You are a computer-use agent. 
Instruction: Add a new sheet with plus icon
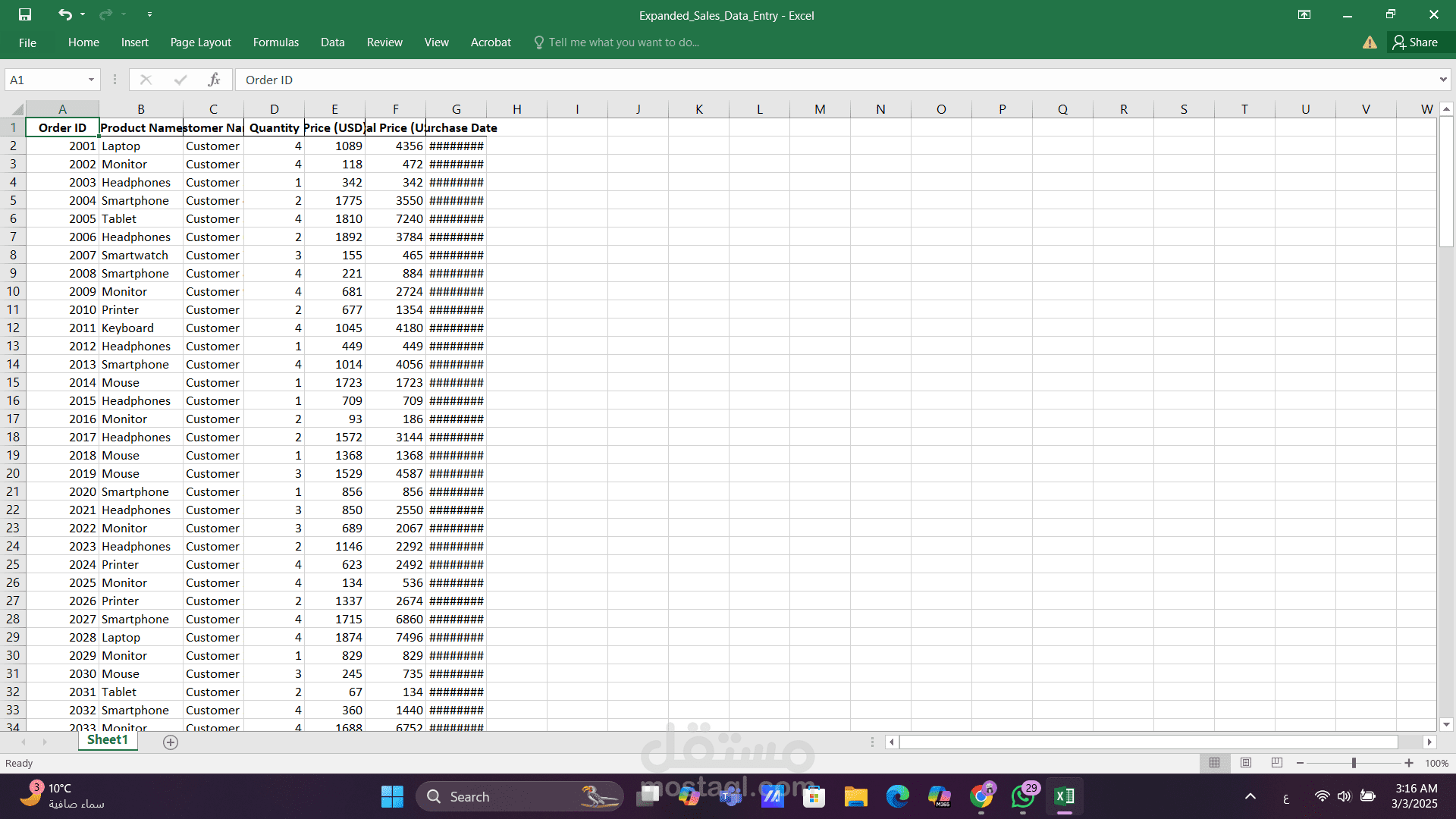171,742
